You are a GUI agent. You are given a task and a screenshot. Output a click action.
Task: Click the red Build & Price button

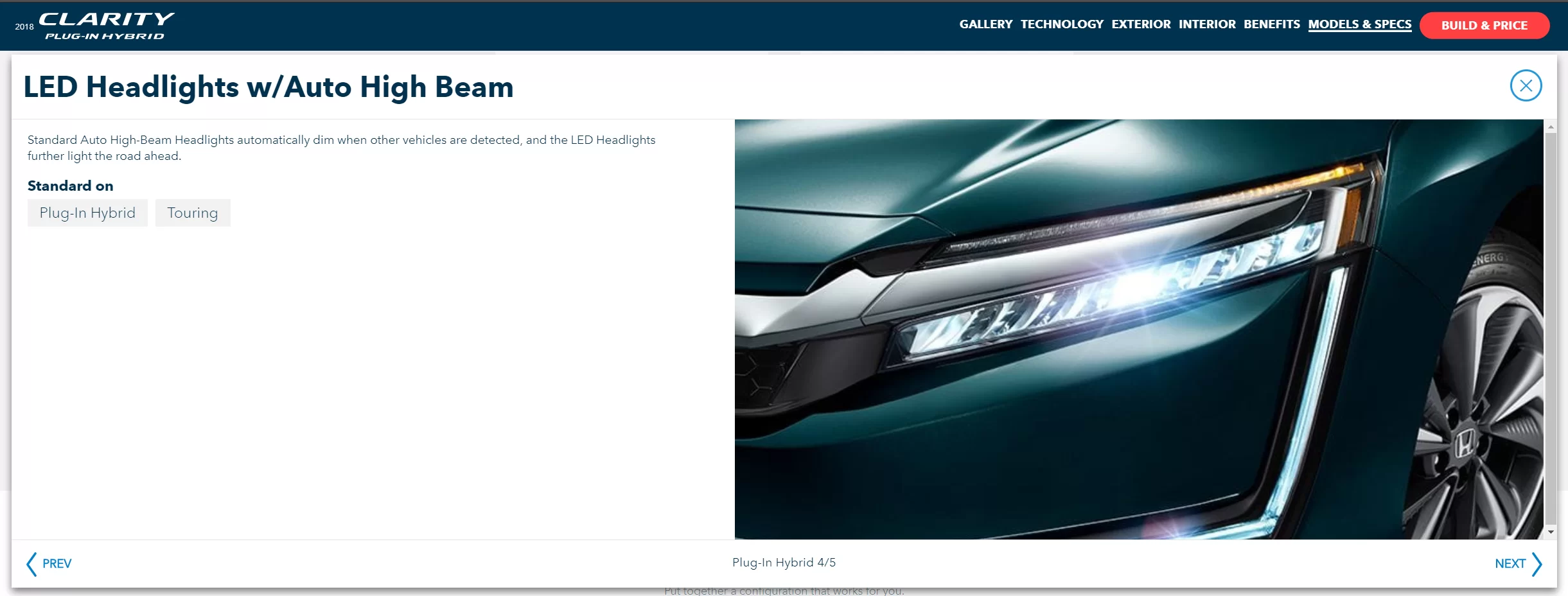[1484, 26]
